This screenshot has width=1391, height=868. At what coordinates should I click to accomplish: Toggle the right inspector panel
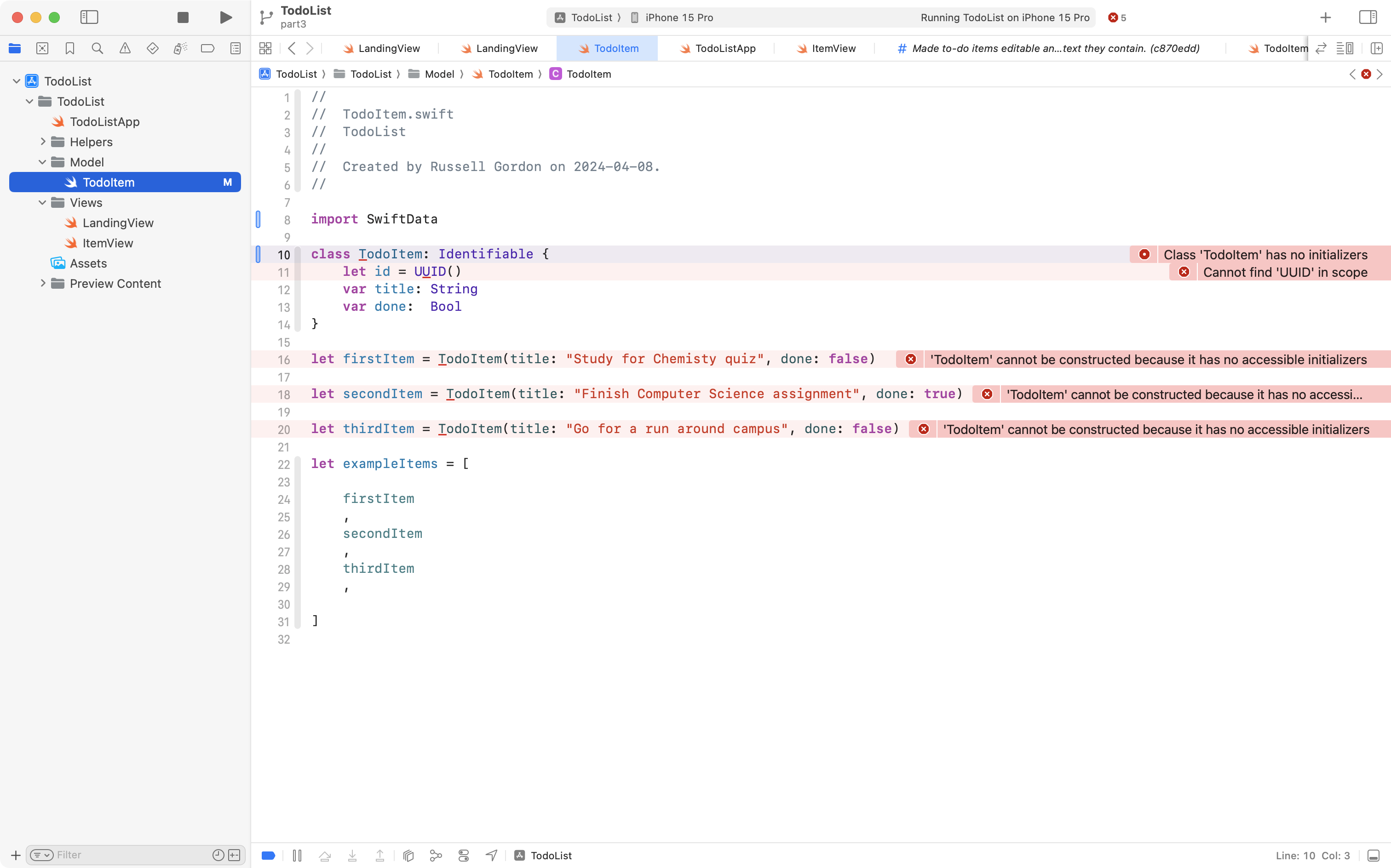click(1368, 17)
